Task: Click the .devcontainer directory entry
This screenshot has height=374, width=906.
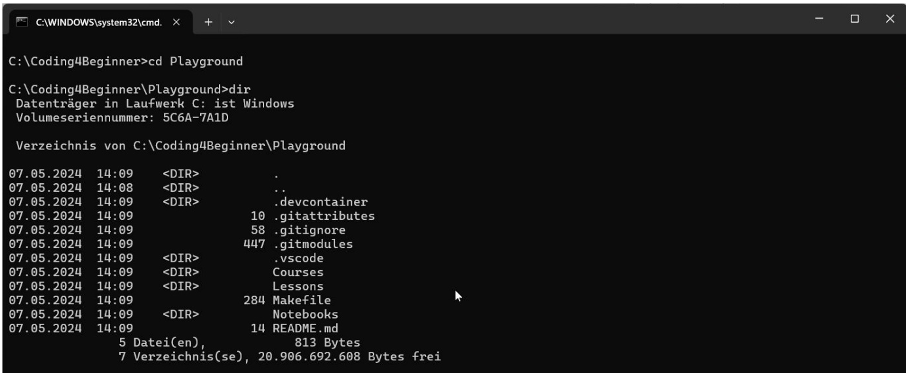Action: click(x=320, y=202)
